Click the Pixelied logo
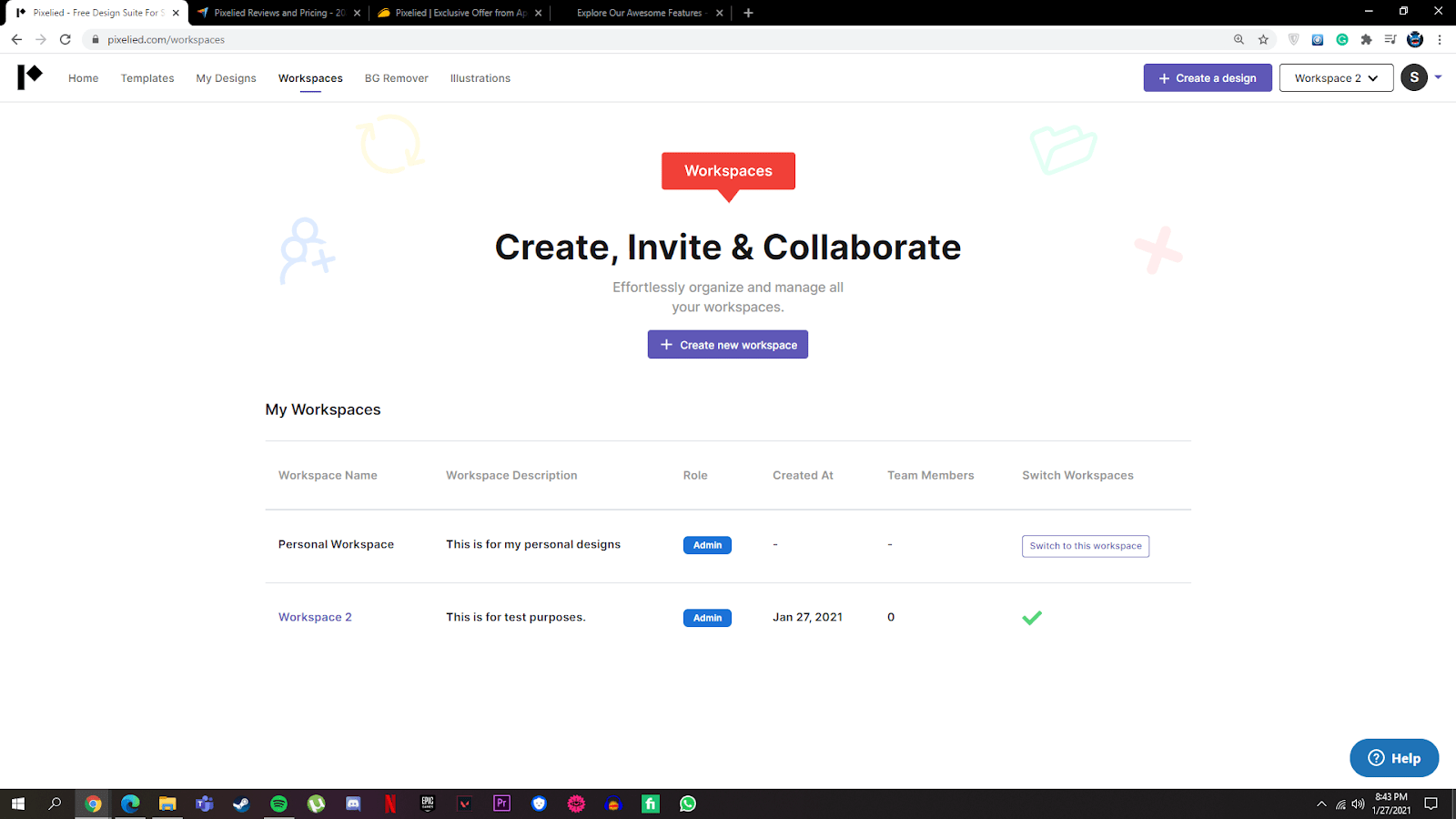Image resolution: width=1456 pixels, height=819 pixels. click(30, 76)
